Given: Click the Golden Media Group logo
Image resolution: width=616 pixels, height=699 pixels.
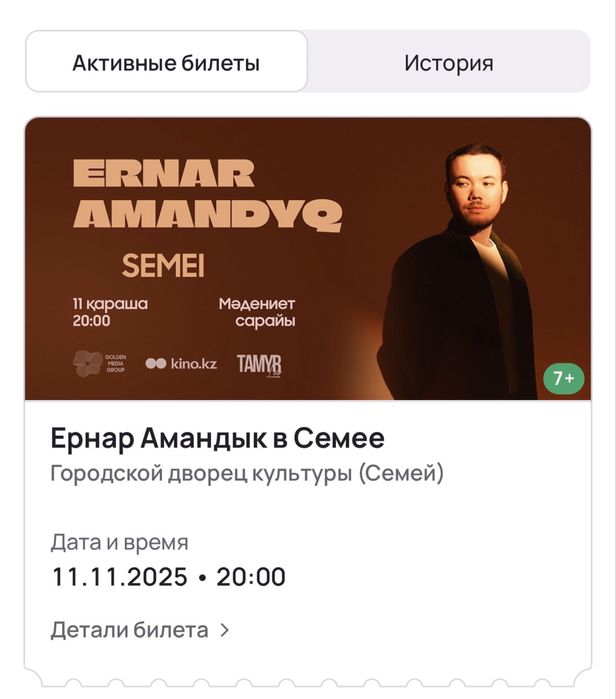Looking at the screenshot, I should pyautogui.click(x=101, y=363).
